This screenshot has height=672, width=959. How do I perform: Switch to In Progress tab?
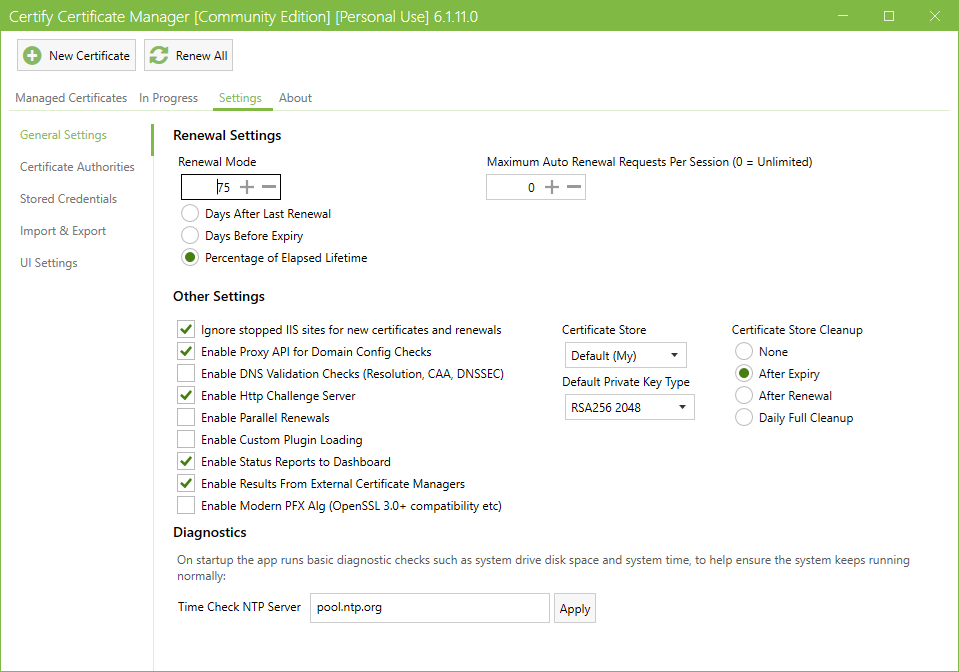coord(168,98)
